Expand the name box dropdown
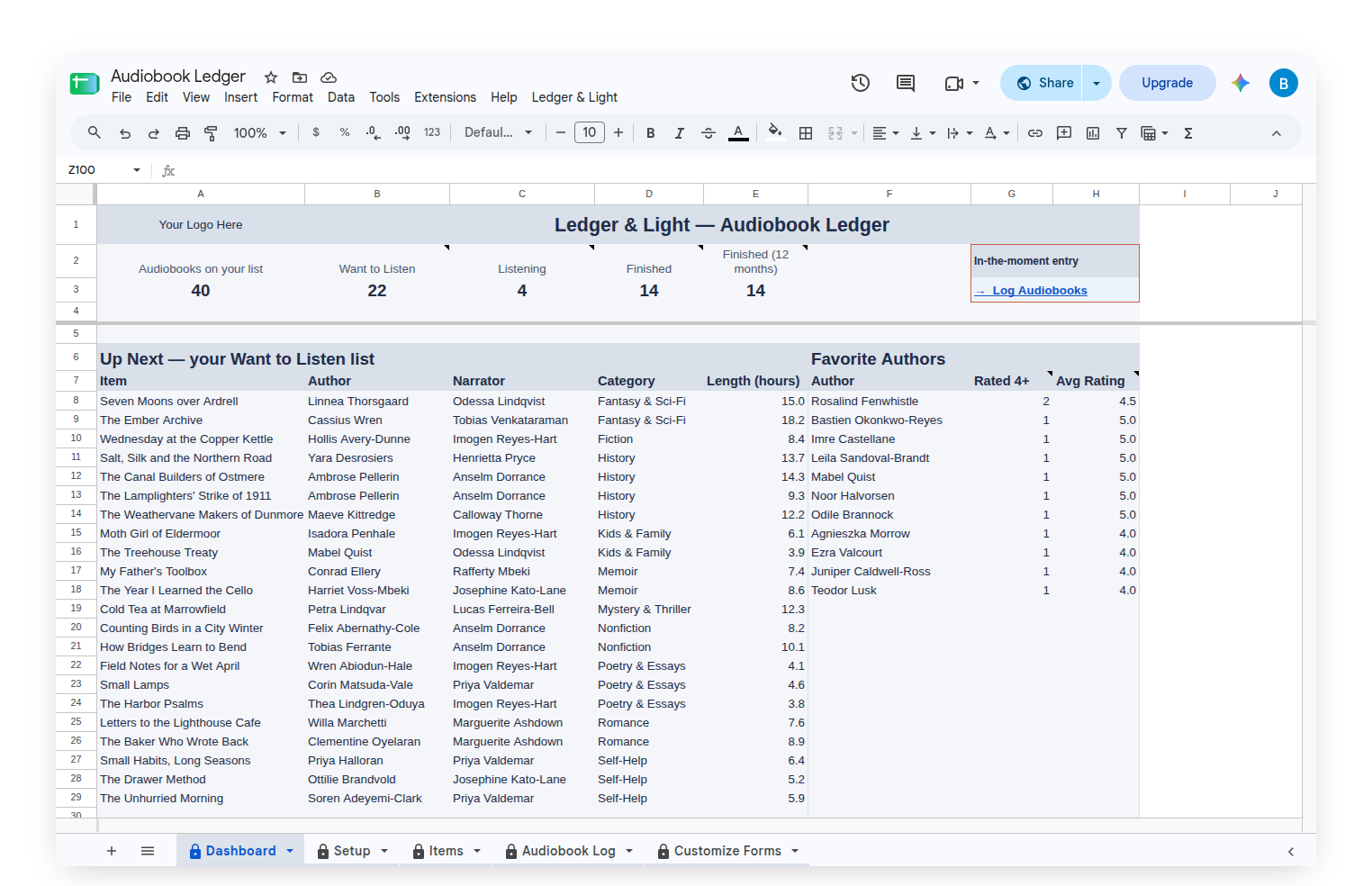 click(x=137, y=170)
